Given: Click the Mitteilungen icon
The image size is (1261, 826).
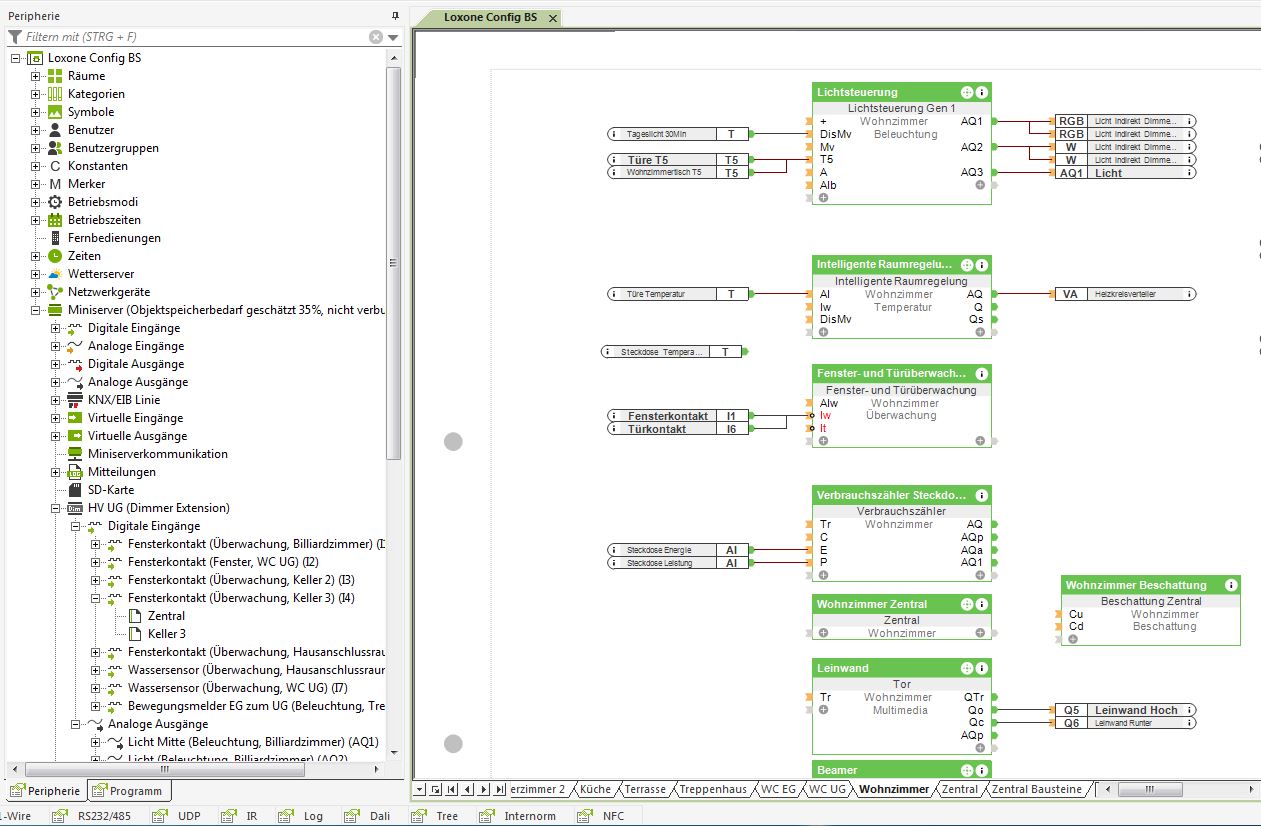Looking at the screenshot, I should [75, 472].
